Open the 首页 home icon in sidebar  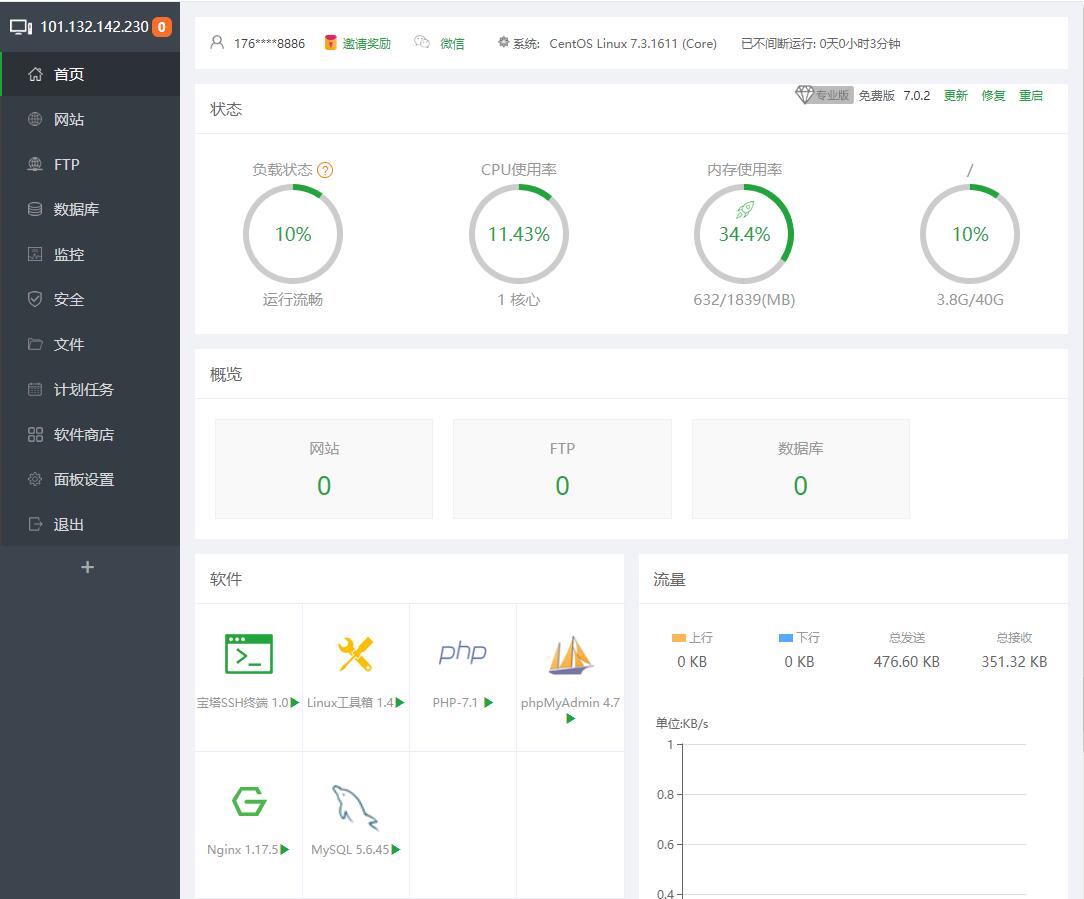(35, 74)
